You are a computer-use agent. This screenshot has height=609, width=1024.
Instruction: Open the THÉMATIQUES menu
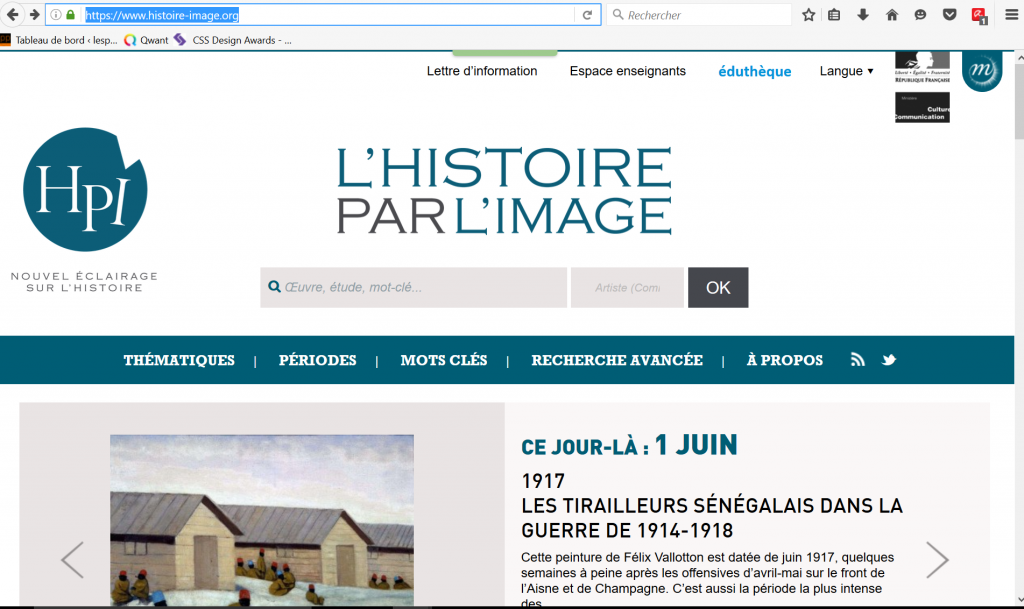[179, 360]
